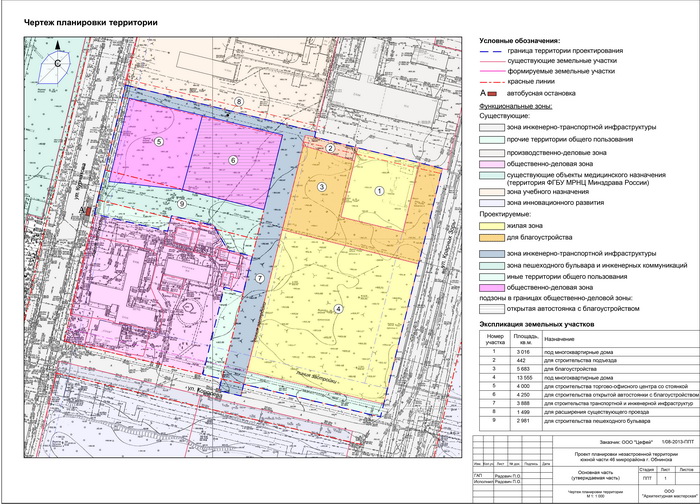This screenshot has width=700, height=504.
Task: Click the bus stop icon in legend
Action: tap(493, 92)
